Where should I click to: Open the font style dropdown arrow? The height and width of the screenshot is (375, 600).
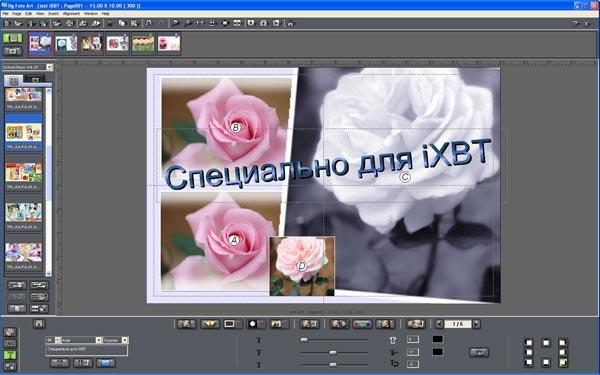coord(125,340)
